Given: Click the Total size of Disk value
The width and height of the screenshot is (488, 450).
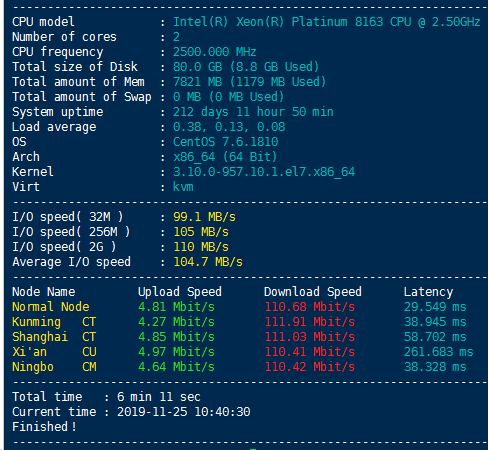Looking at the screenshot, I should [x=246, y=67].
